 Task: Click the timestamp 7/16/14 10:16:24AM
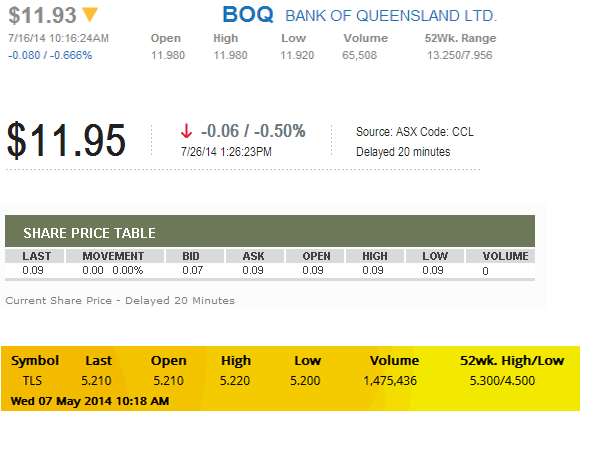(x=59, y=38)
